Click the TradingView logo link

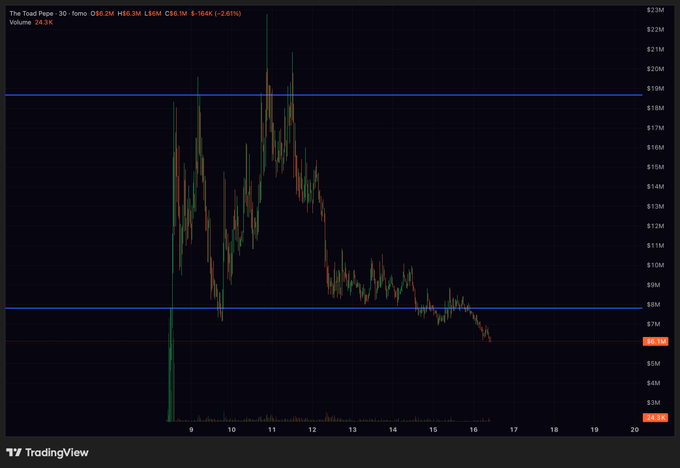click(x=47, y=452)
